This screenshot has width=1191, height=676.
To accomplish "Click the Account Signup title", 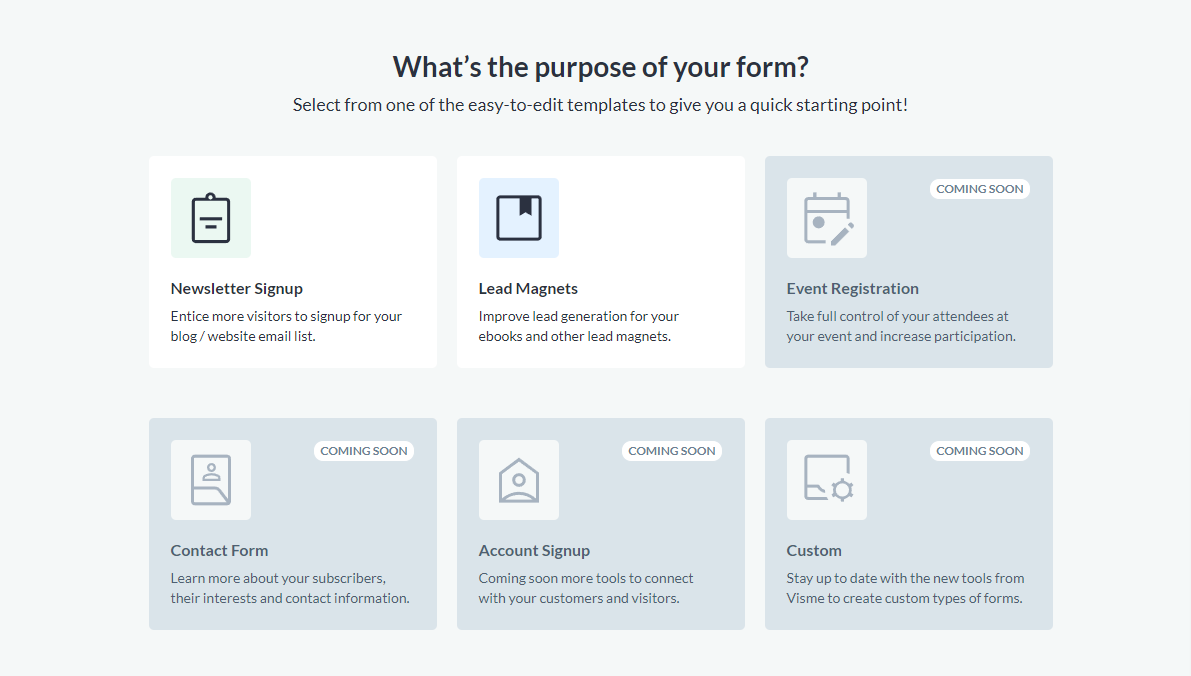I will [x=534, y=551].
